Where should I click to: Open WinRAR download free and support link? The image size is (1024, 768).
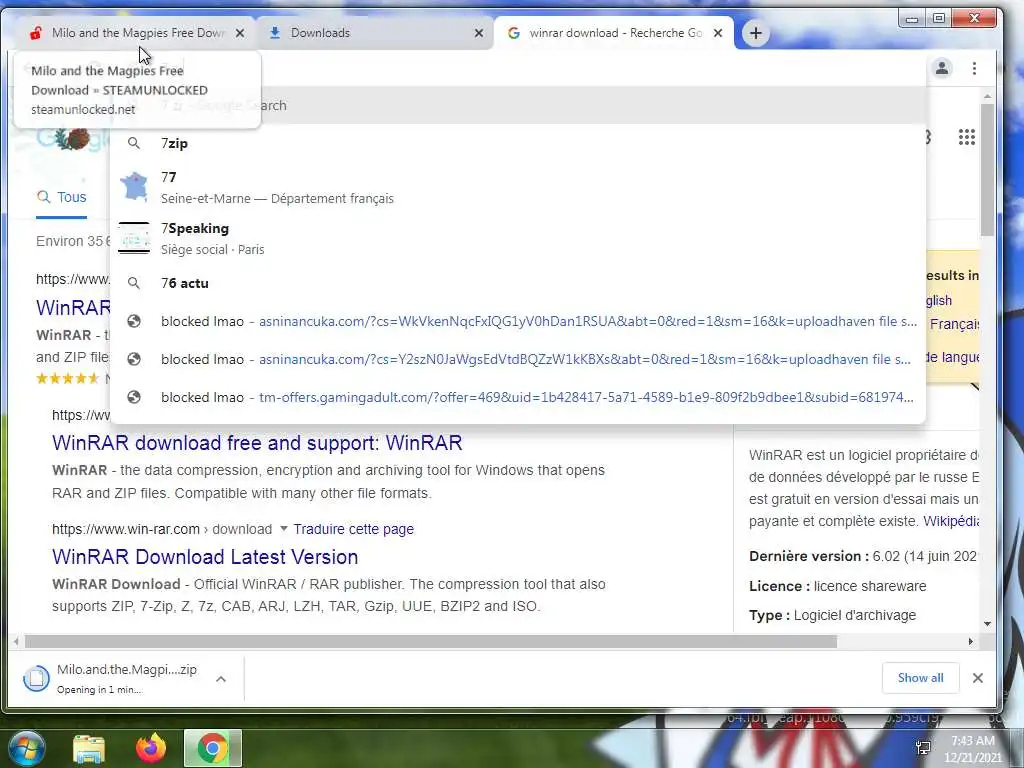(257, 443)
